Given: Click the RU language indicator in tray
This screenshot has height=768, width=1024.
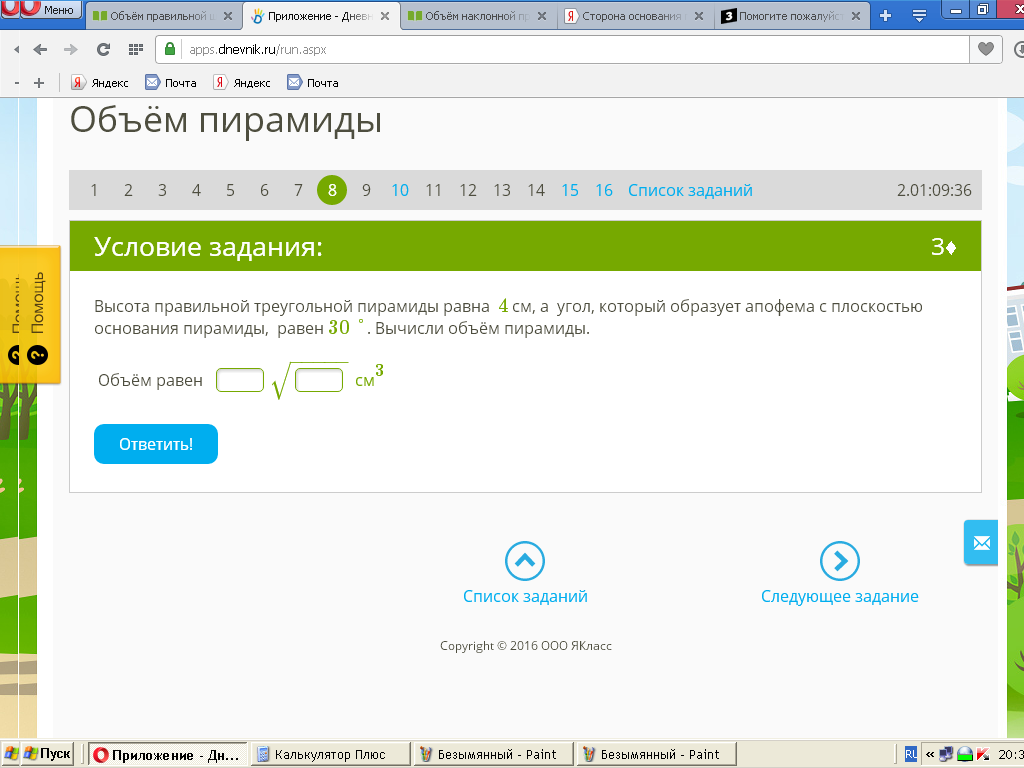Looking at the screenshot, I should pos(910,754).
